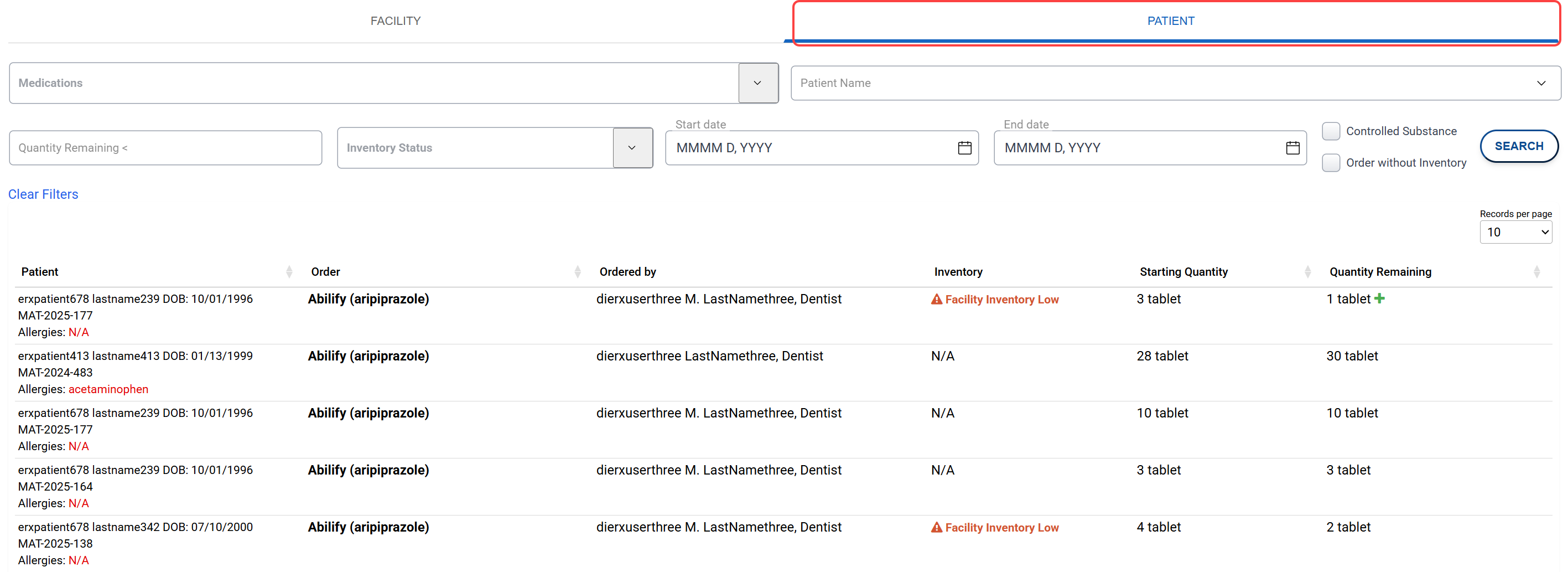This screenshot has width=1568, height=572.
Task: Change Records per page selector
Action: 1515,232
